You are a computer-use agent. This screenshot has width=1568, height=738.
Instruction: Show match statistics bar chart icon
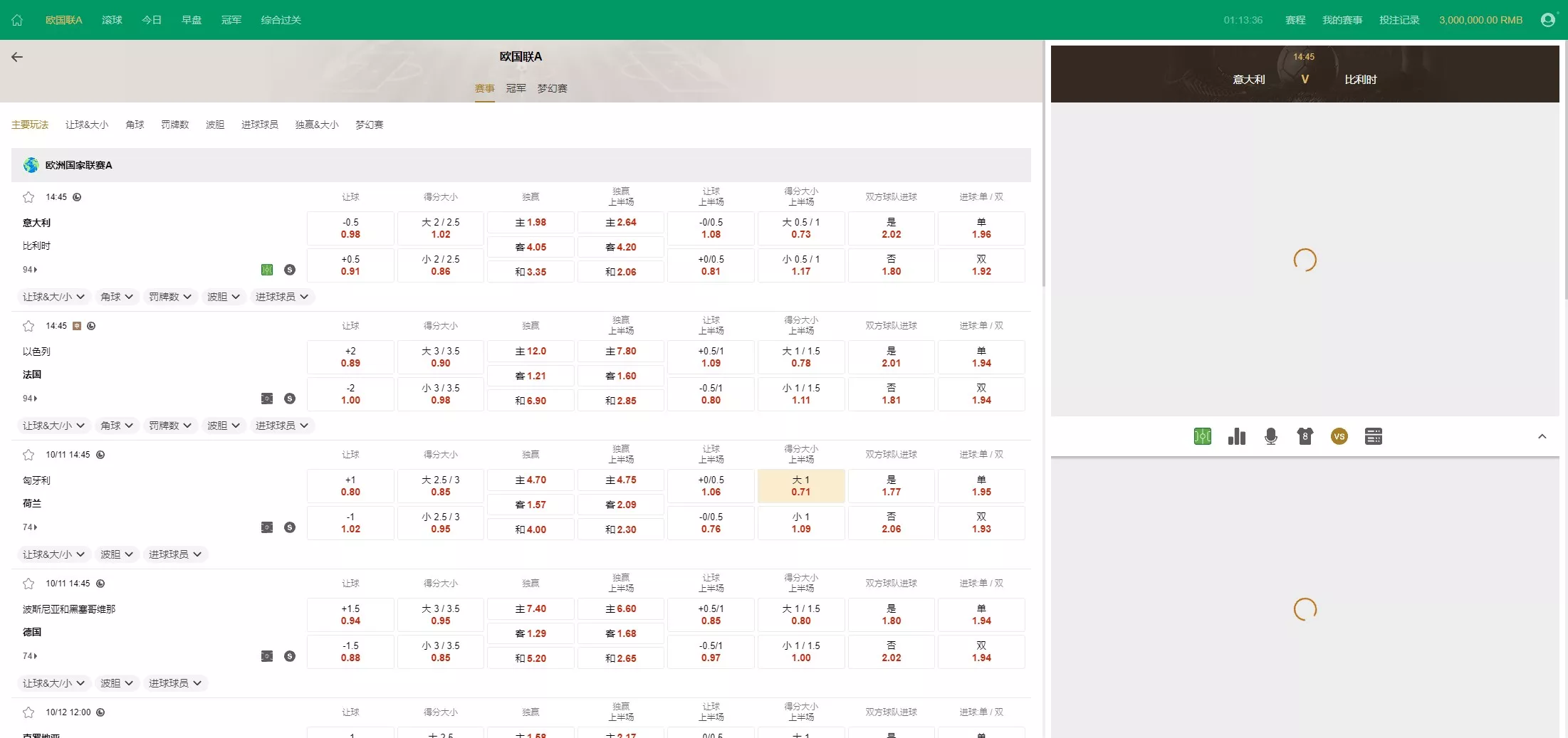[1236, 436]
